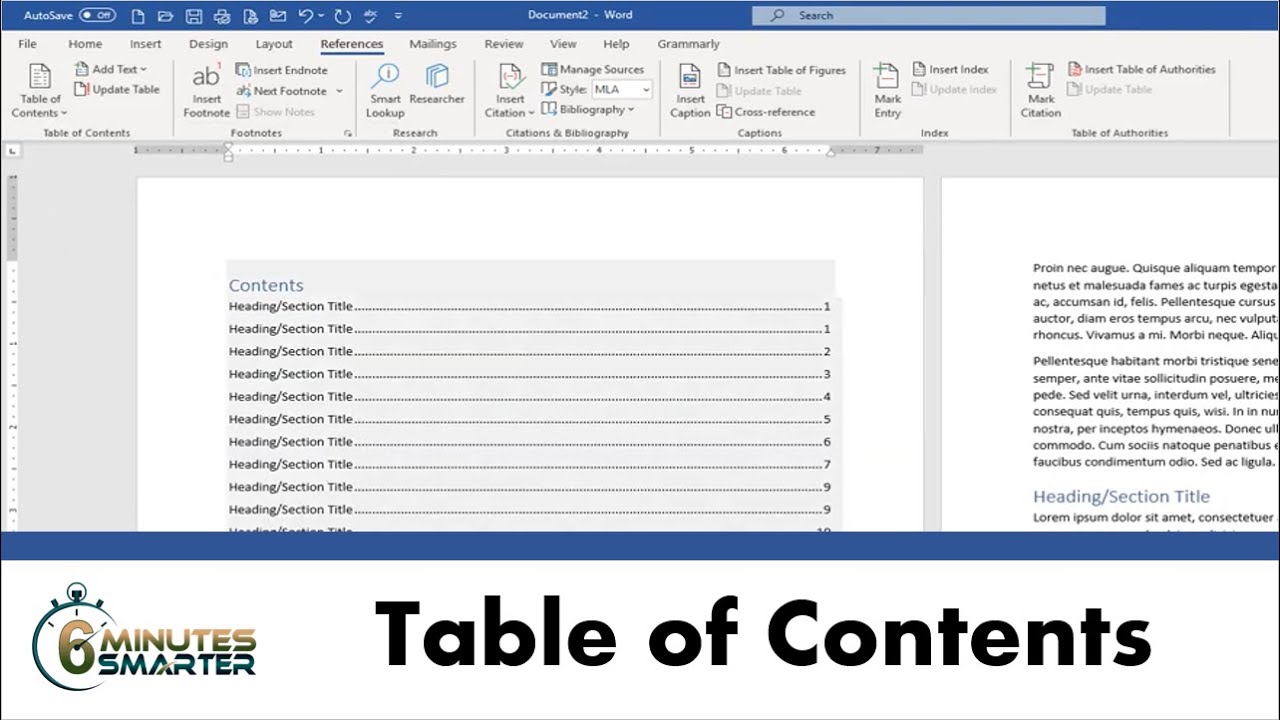Image resolution: width=1280 pixels, height=720 pixels.
Task: Toggle the AutoSave switch
Action: (x=97, y=15)
